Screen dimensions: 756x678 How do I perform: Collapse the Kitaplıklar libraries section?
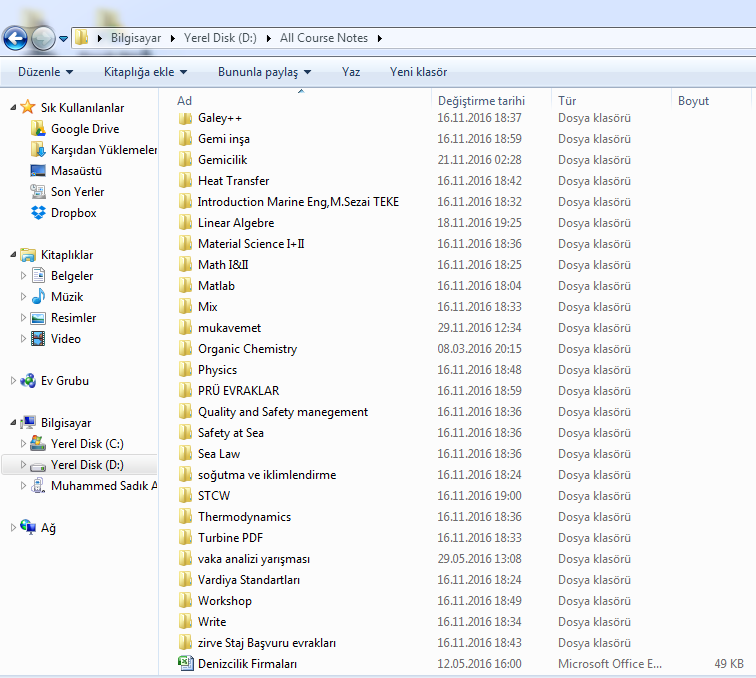12,255
